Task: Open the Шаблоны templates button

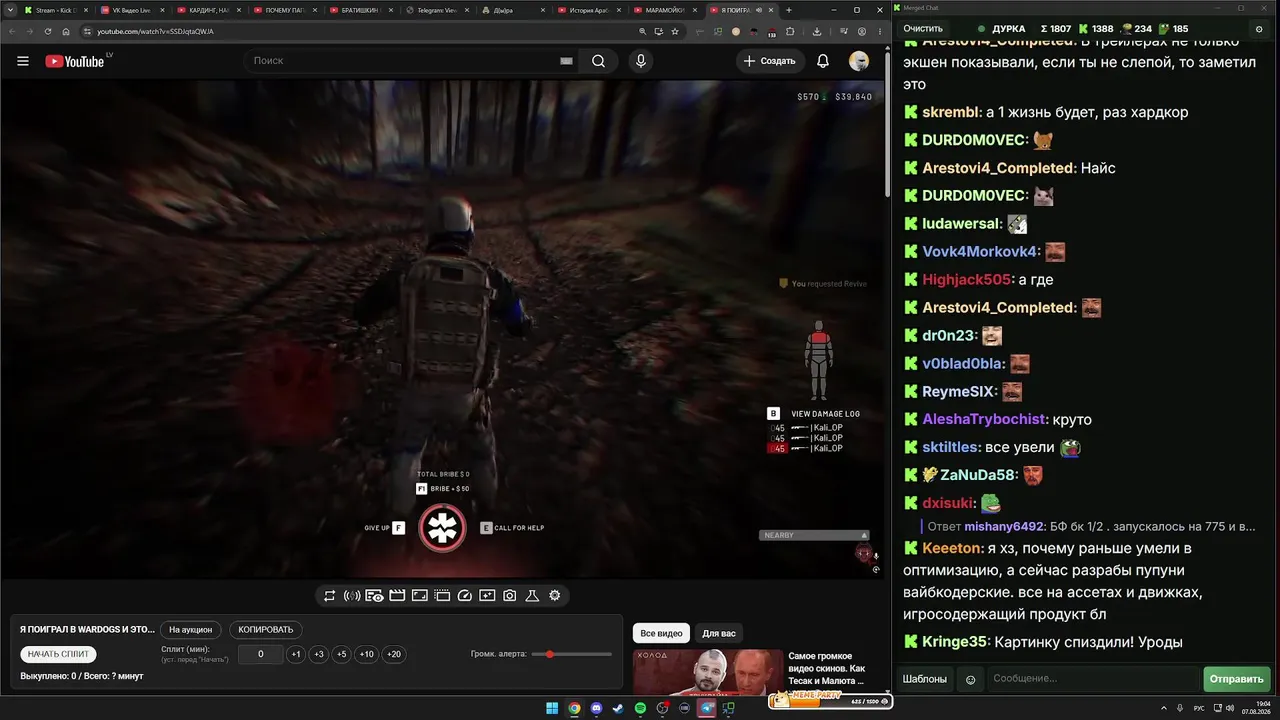Action: point(925,680)
